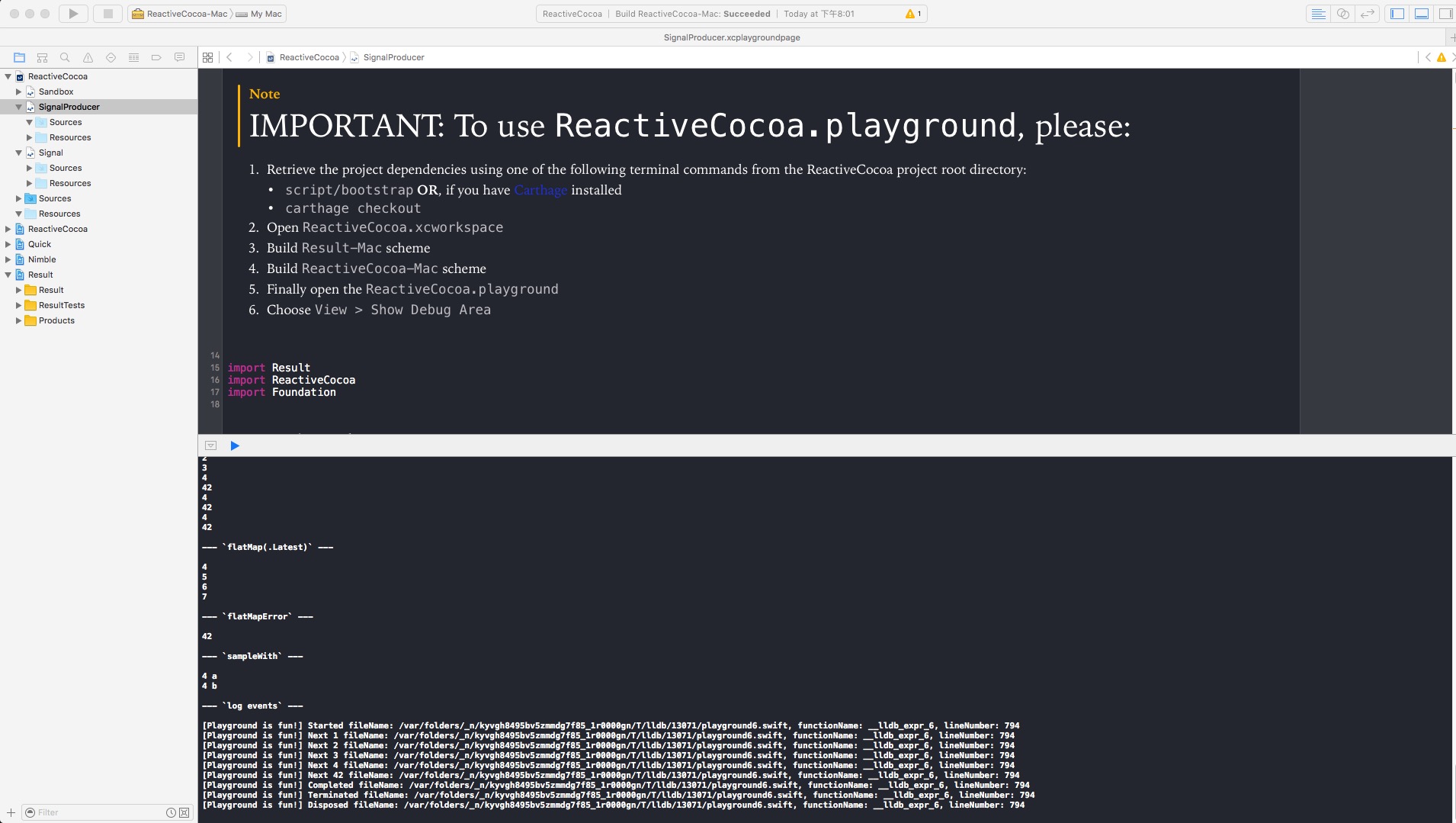Click the import Result code line

click(x=269, y=368)
